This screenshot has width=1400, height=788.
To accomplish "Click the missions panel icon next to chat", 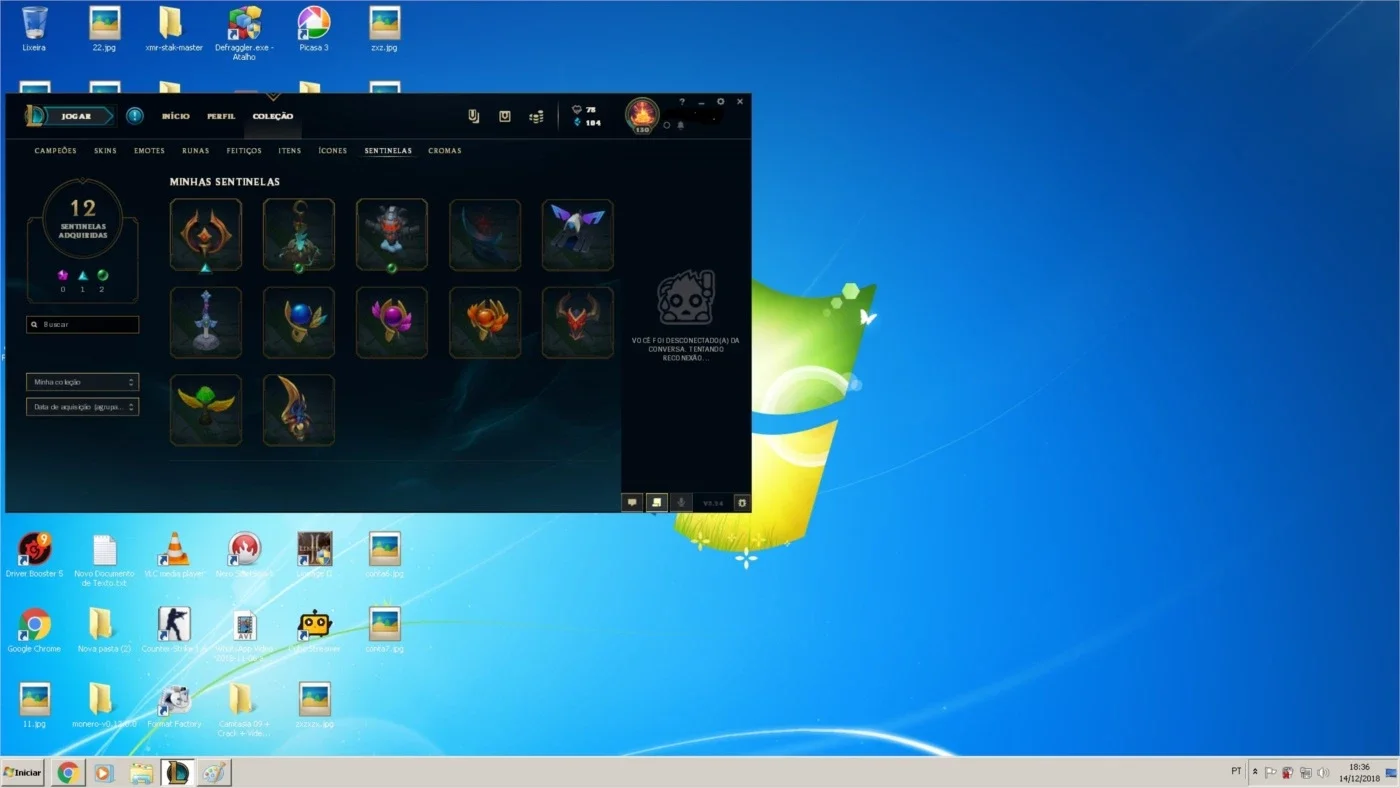I will coord(657,503).
